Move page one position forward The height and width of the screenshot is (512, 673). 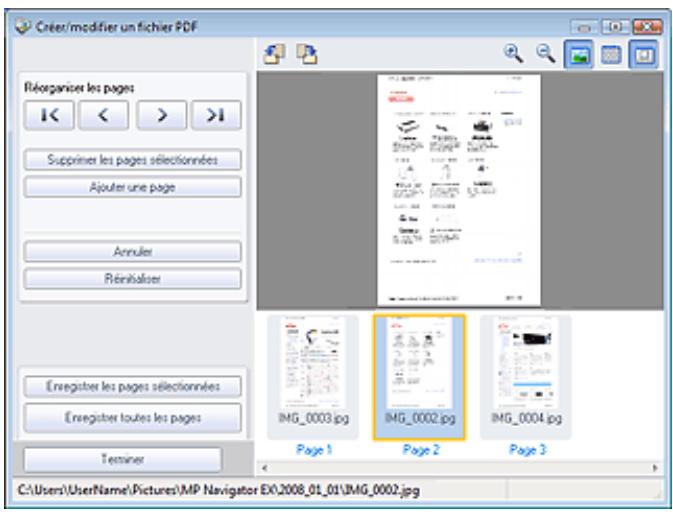161,115
